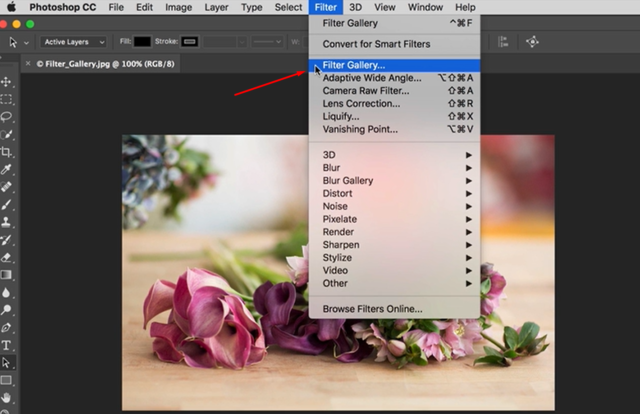Open the Photoshop CC application menu

pos(63,7)
